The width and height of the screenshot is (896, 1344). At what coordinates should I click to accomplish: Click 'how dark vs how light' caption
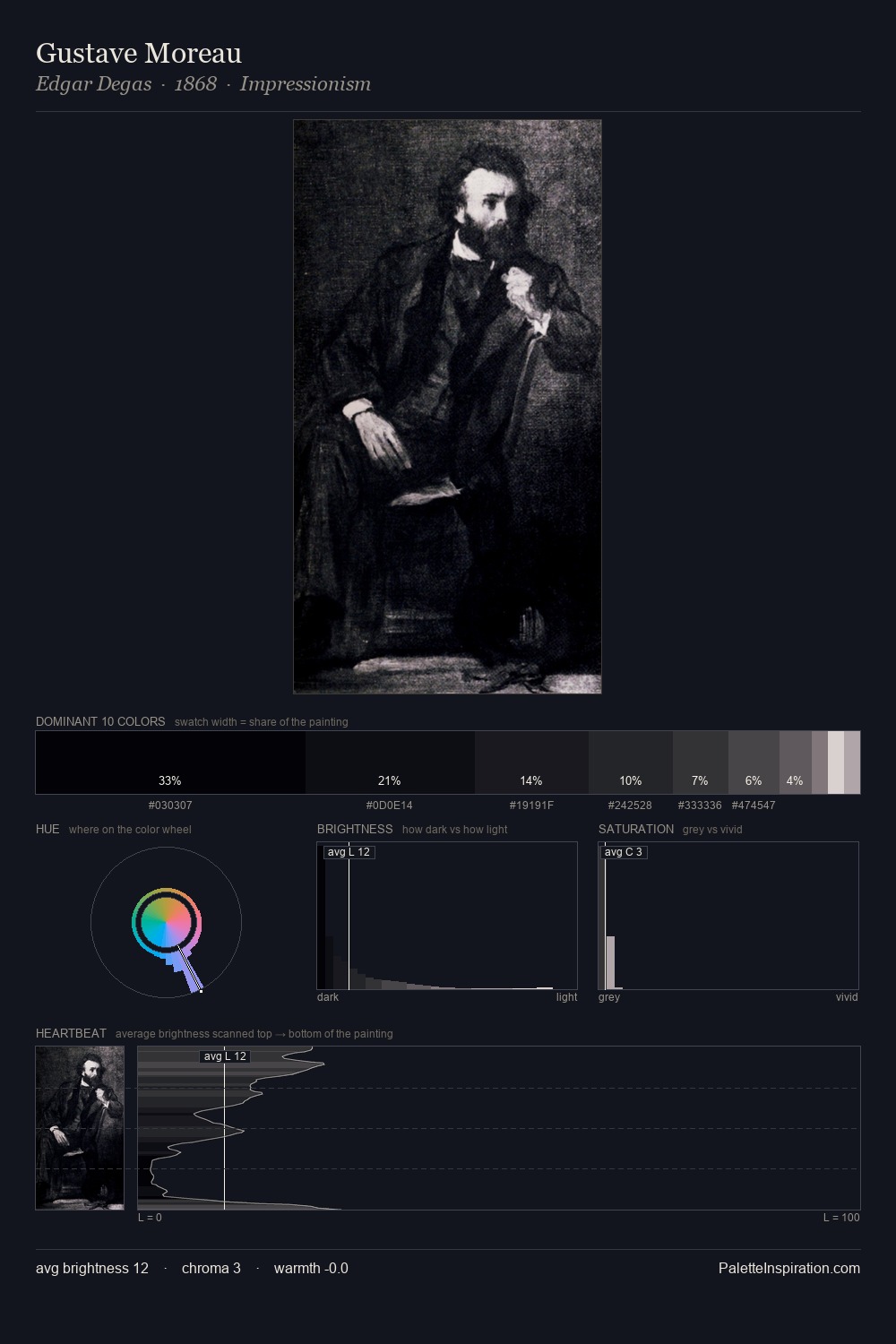(x=454, y=830)
